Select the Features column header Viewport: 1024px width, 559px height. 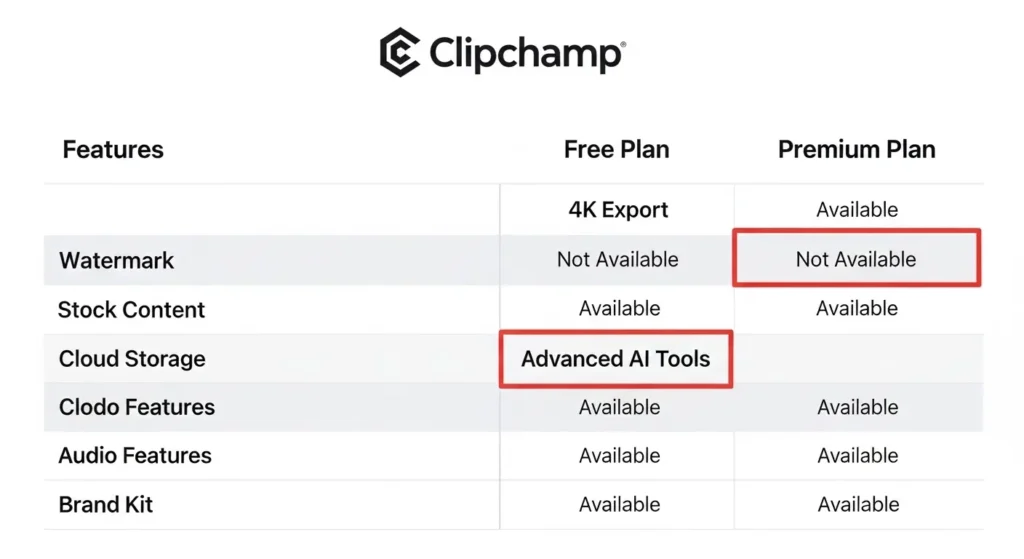click(113, 150)
